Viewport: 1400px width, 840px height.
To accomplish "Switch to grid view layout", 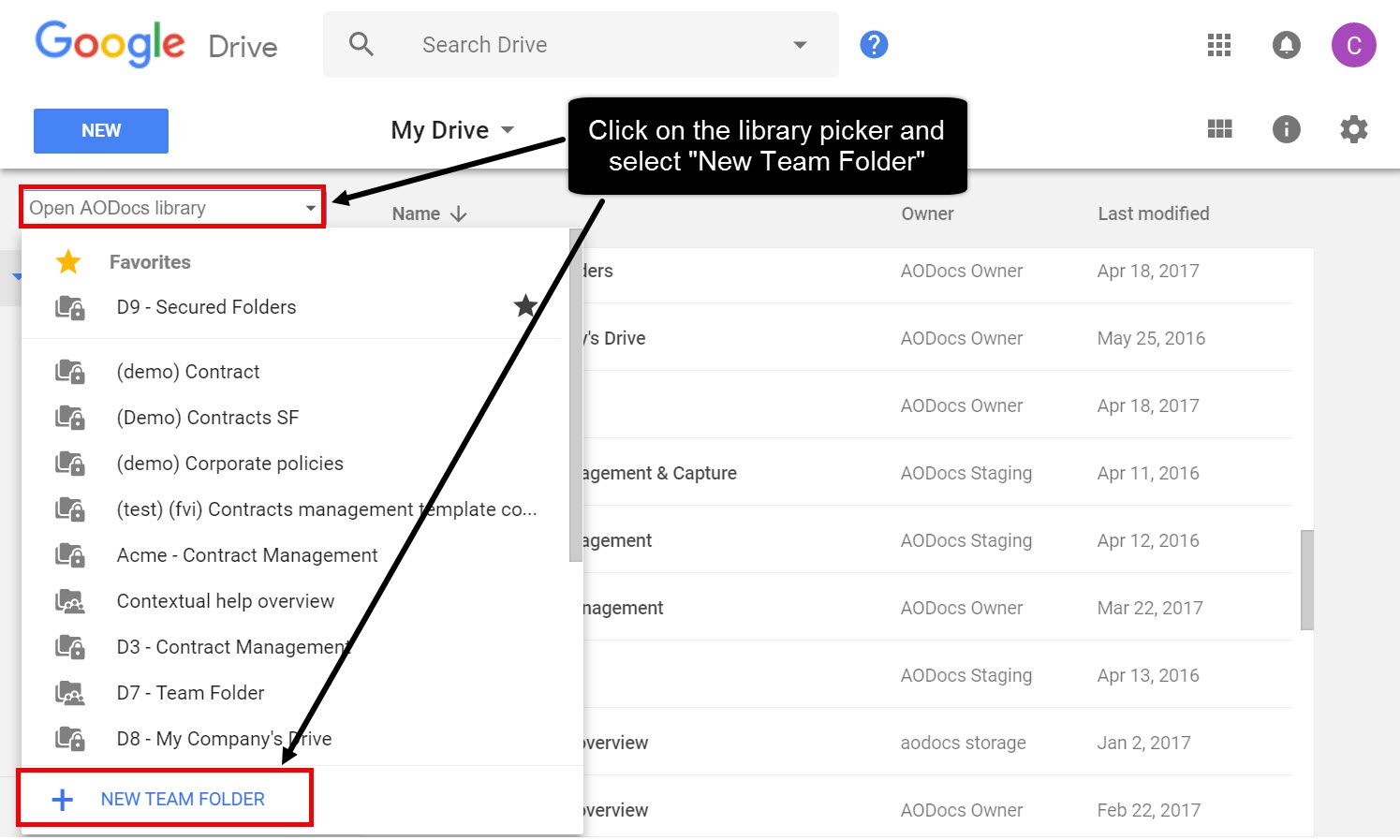I will pos(1219,129).
